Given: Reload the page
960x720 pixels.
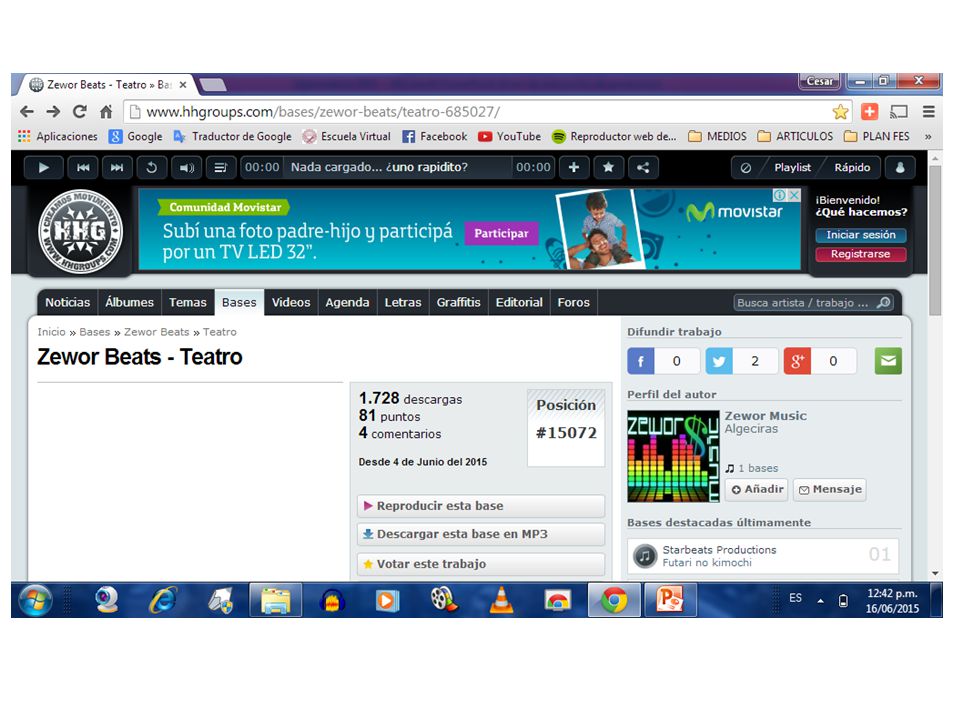Looking at the screenshot, I should pos(80,111).
